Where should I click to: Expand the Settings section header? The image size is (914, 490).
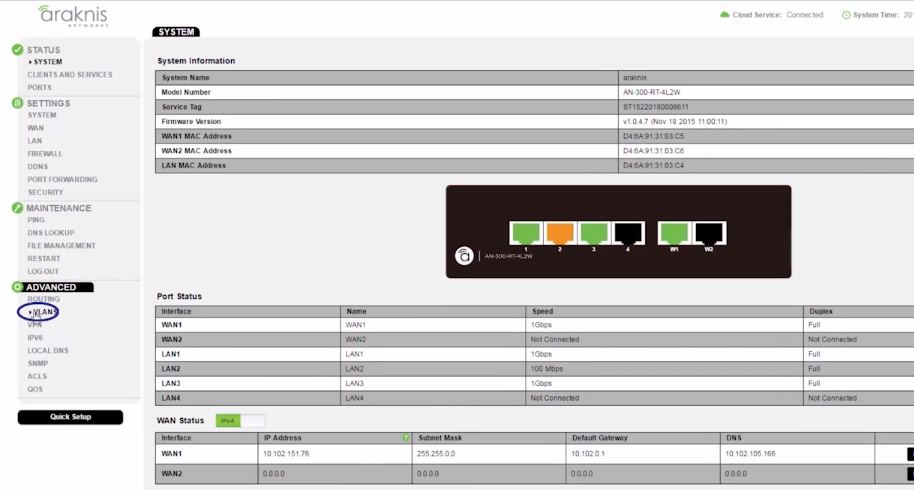(x=48, y=103)
